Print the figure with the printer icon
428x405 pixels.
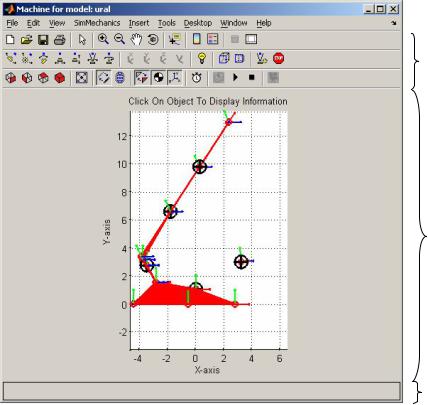tap(59, 40)
